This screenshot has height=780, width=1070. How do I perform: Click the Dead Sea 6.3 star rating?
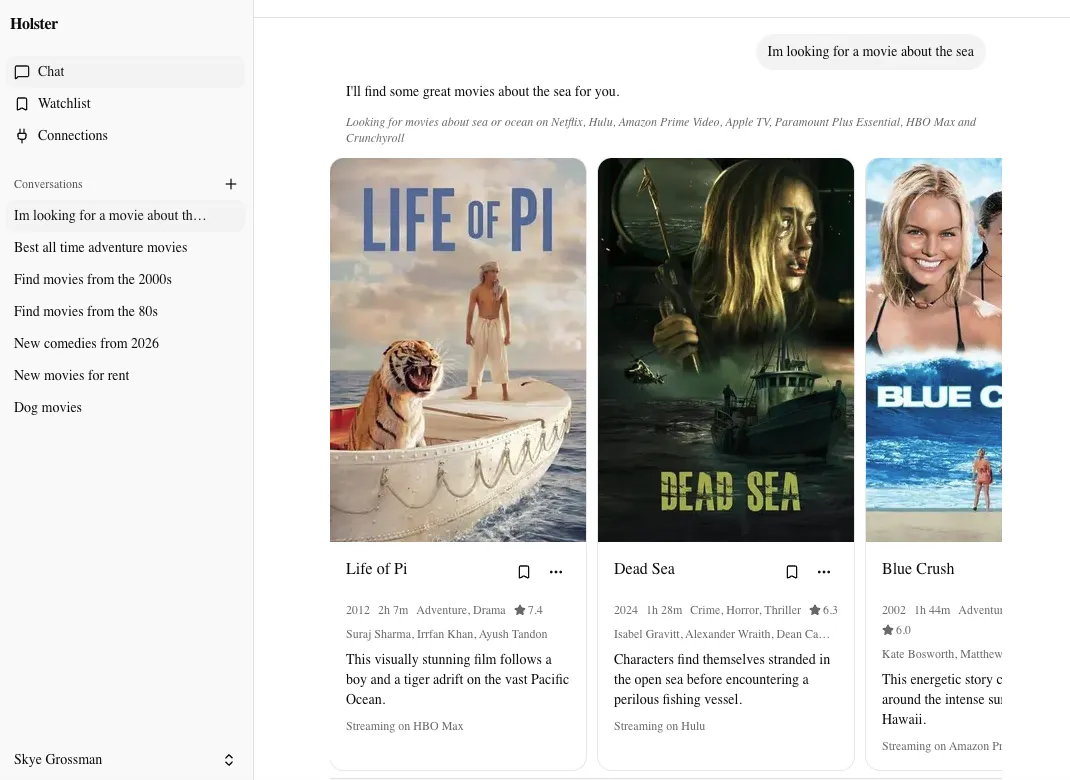pos(823,611)
